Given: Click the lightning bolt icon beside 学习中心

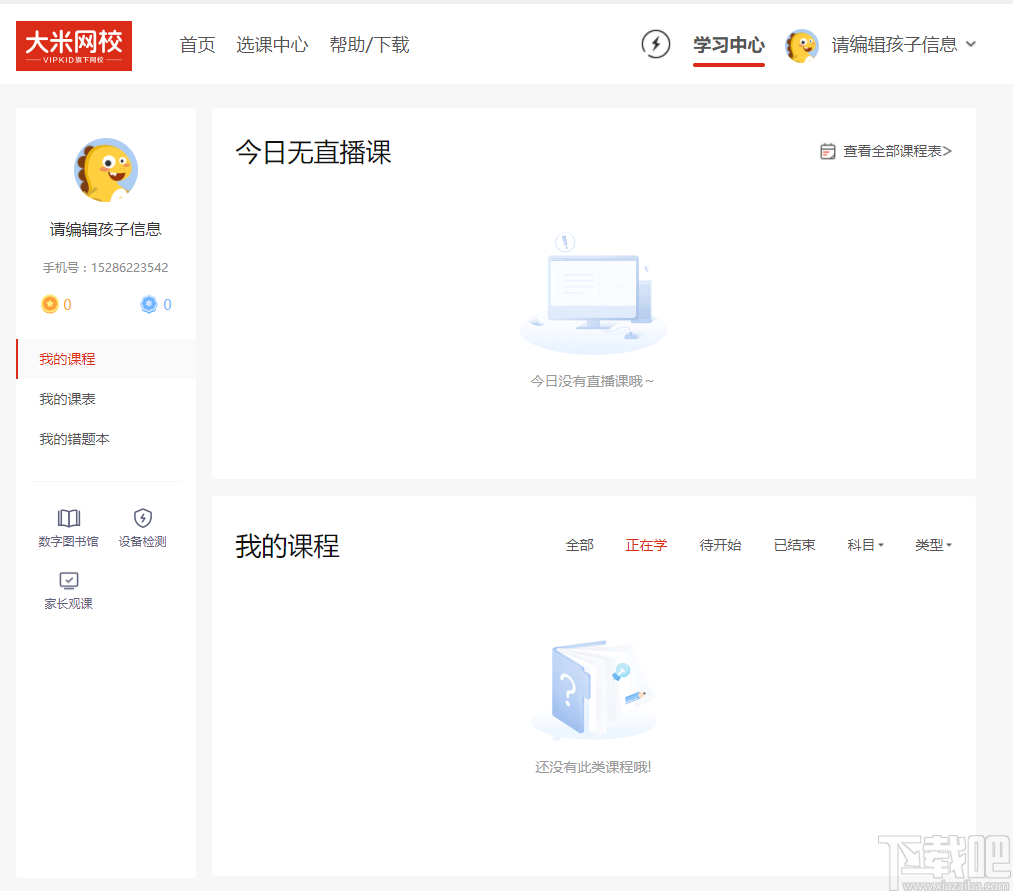Looking at the screenshot, I should coord(656,45).
